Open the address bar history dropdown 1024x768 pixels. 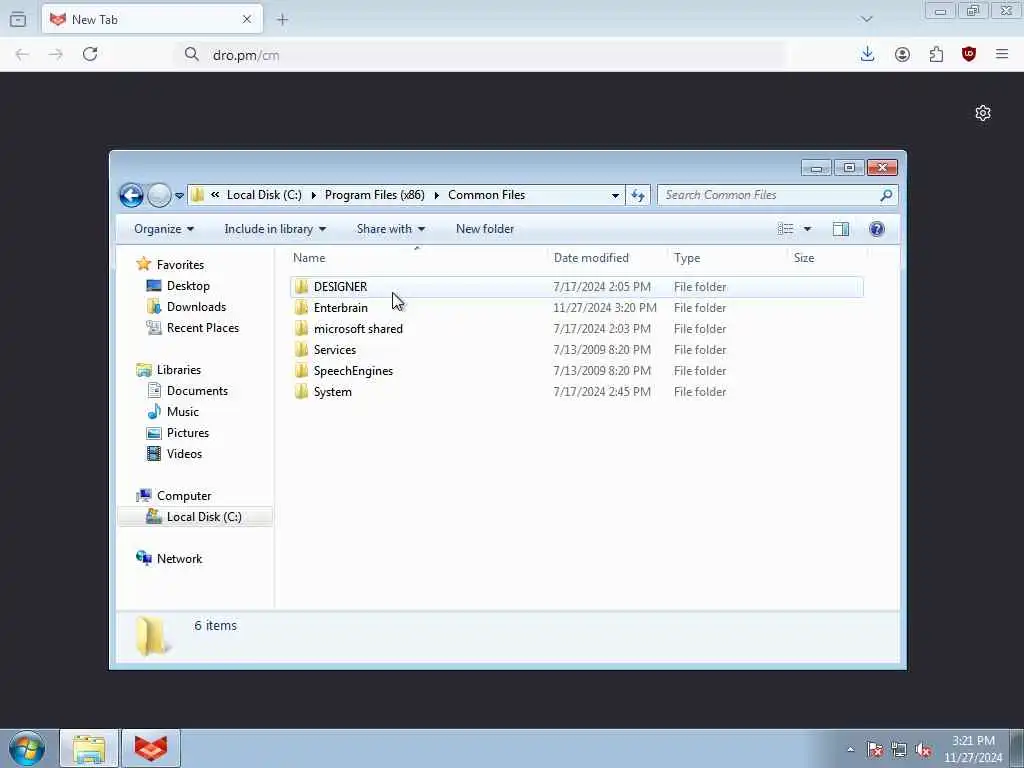615,195
